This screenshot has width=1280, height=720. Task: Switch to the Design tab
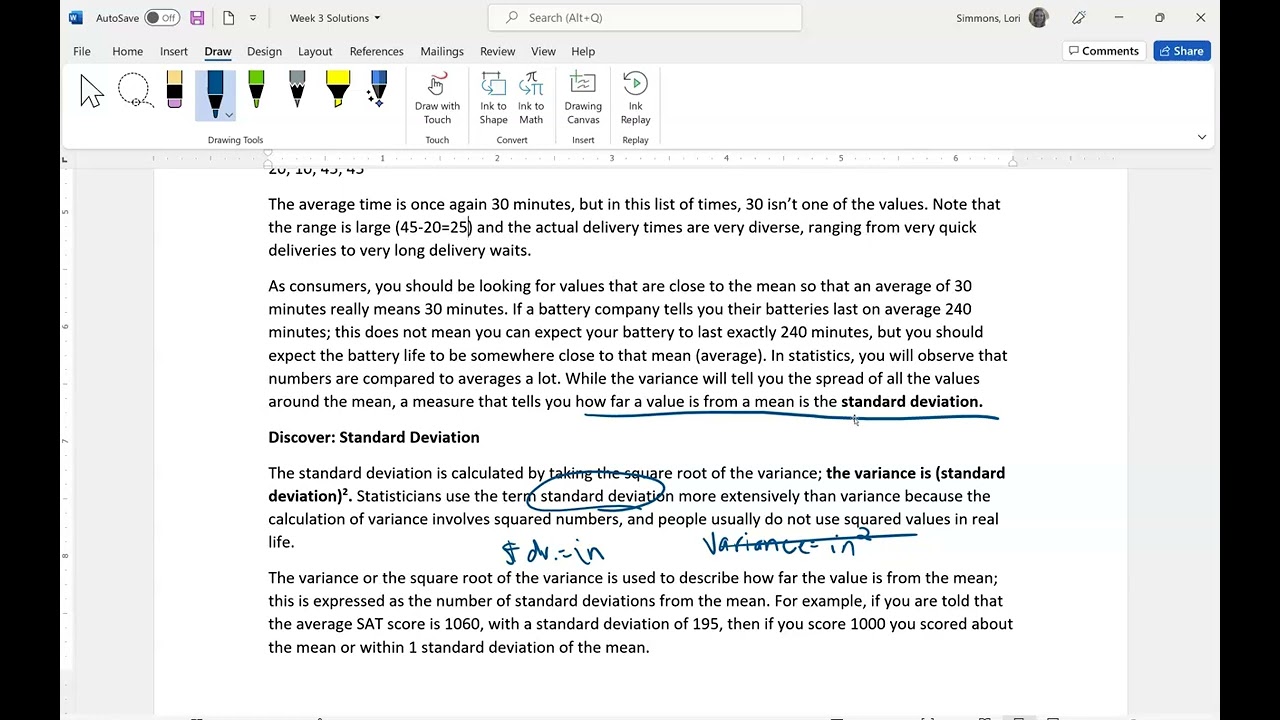tap(265, 51)
